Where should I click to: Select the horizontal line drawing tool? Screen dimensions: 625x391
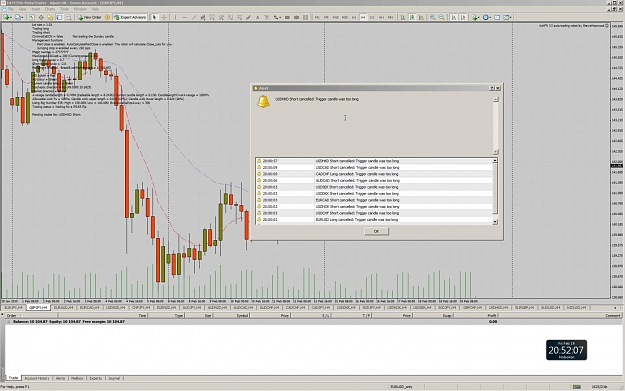(x=185, y=17)
